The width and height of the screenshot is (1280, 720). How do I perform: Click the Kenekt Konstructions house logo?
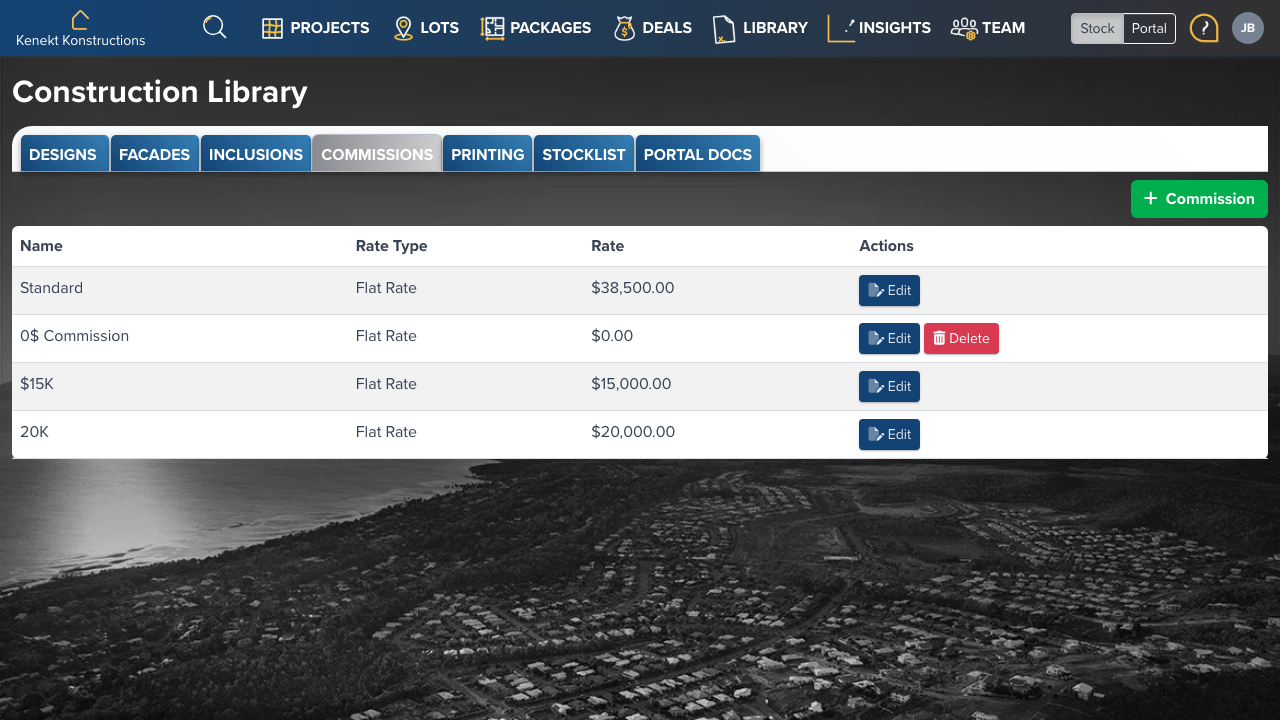80,19
